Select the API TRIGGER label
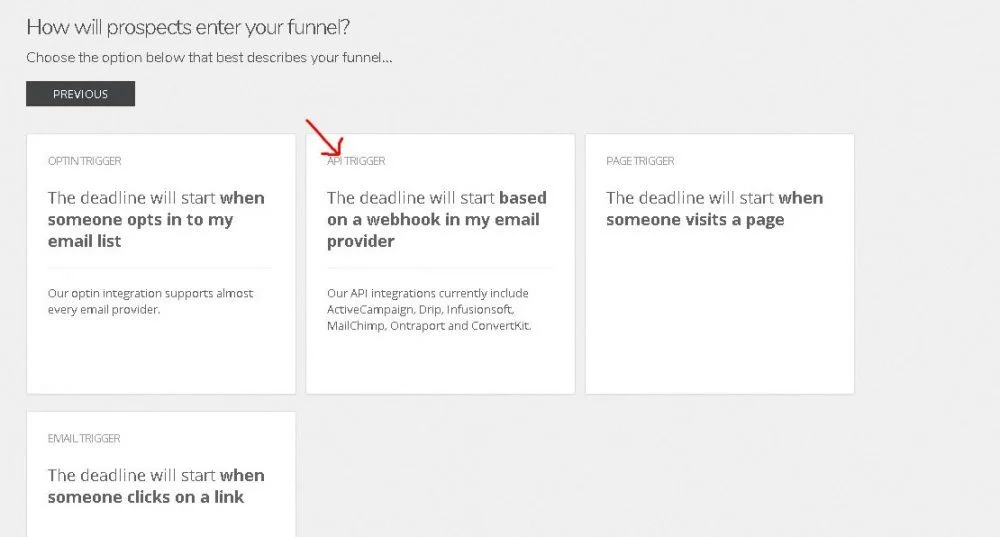The image size is (1000, 537). pos(357,161)
